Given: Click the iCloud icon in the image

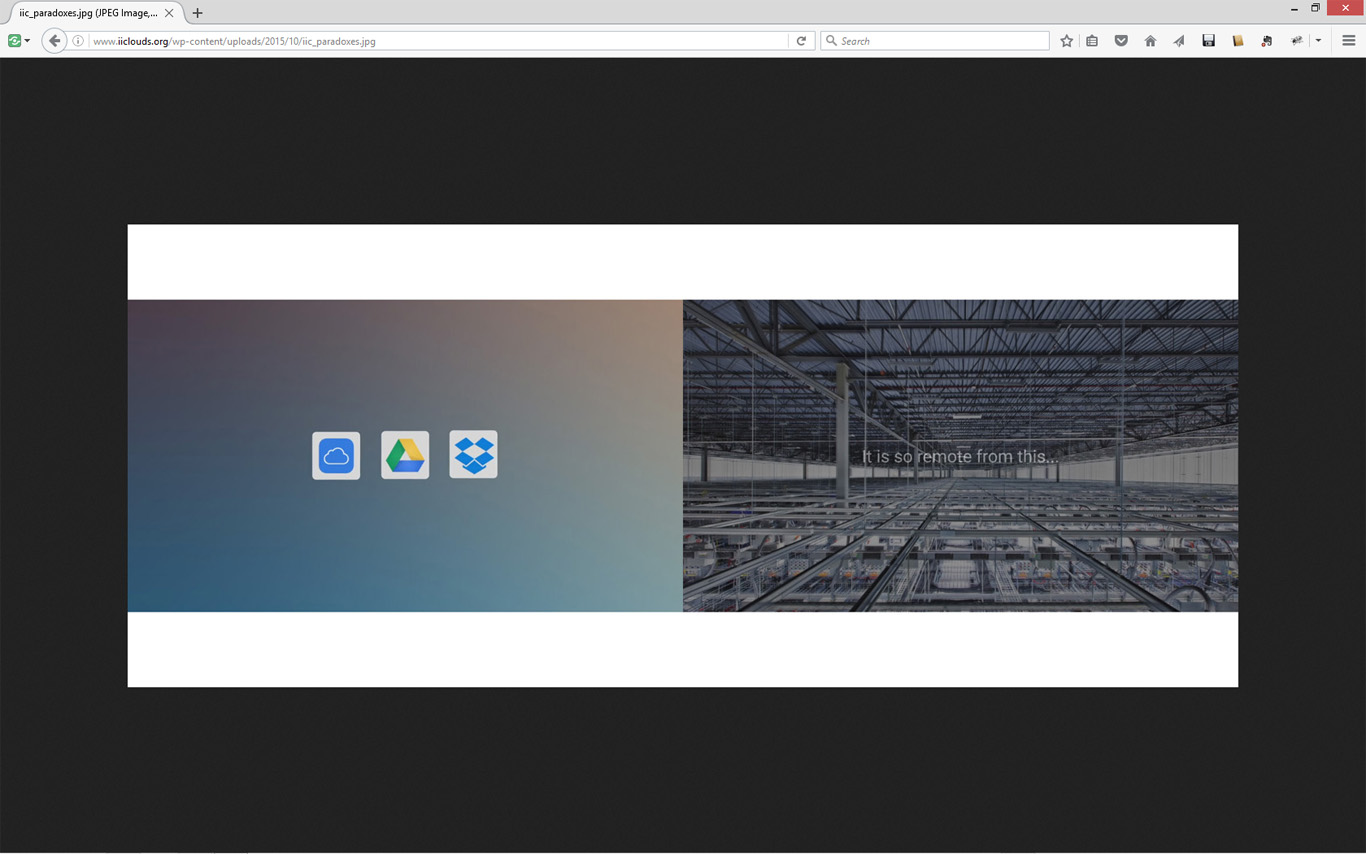Looking at the screenshot, I should click(336, 456).
